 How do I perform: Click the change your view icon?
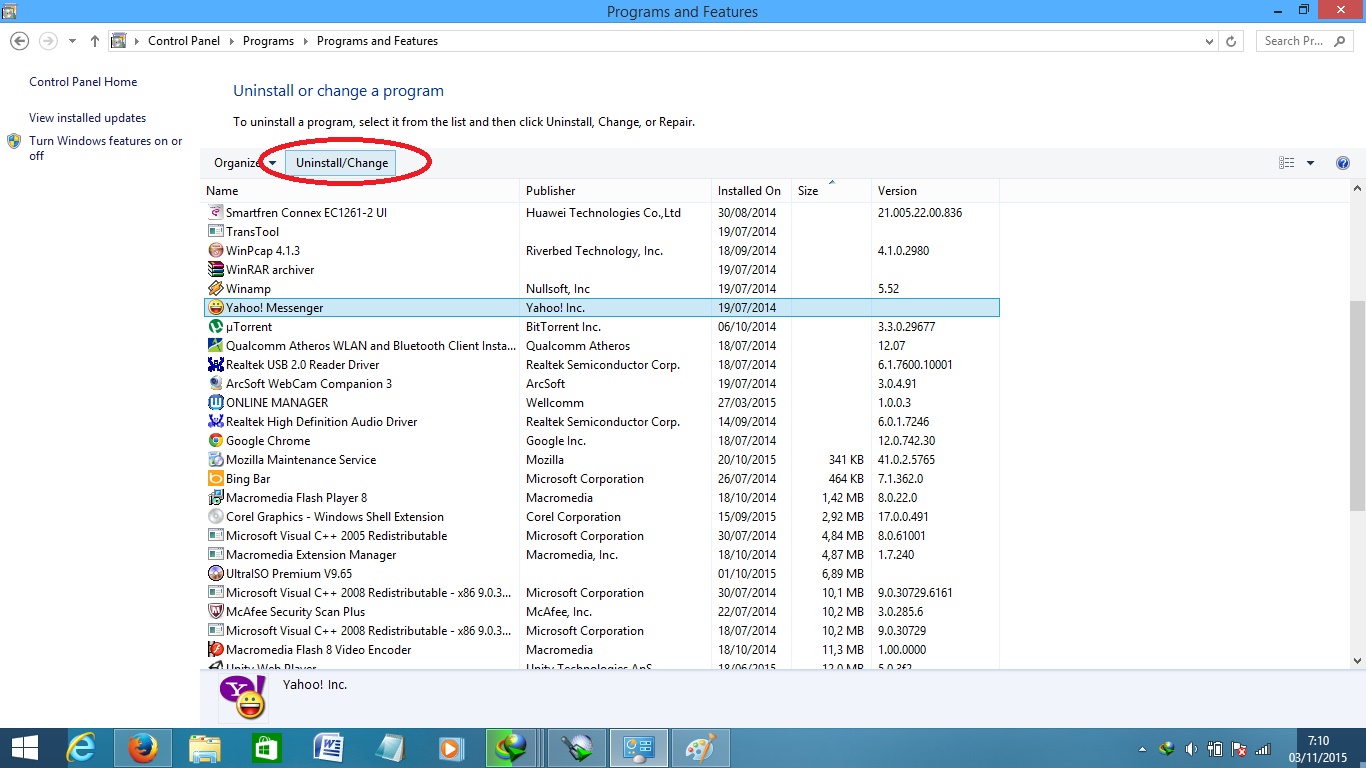(1287, 163)
